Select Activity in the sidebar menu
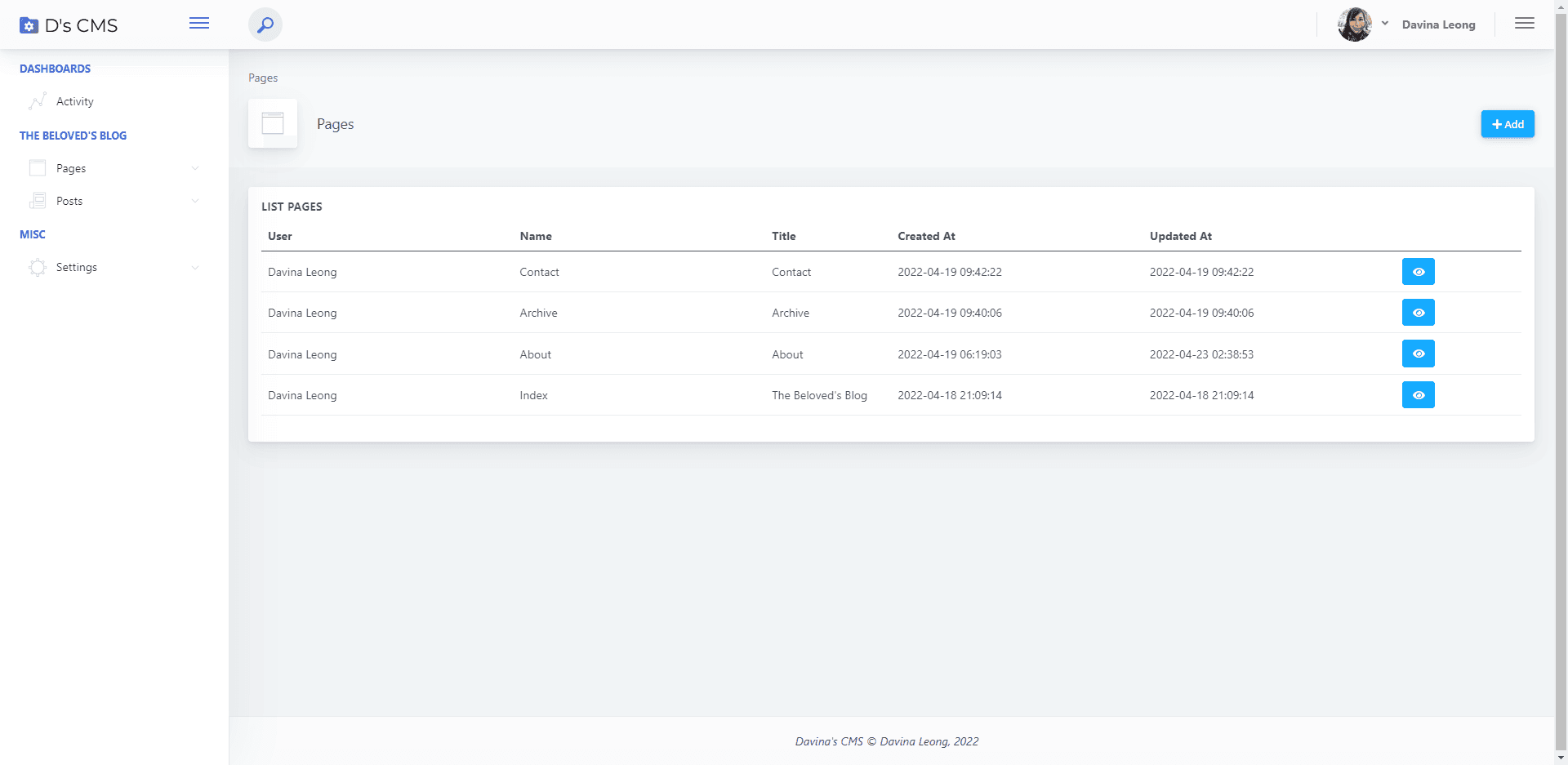1568x765 pixels. [x=75, y=101]
